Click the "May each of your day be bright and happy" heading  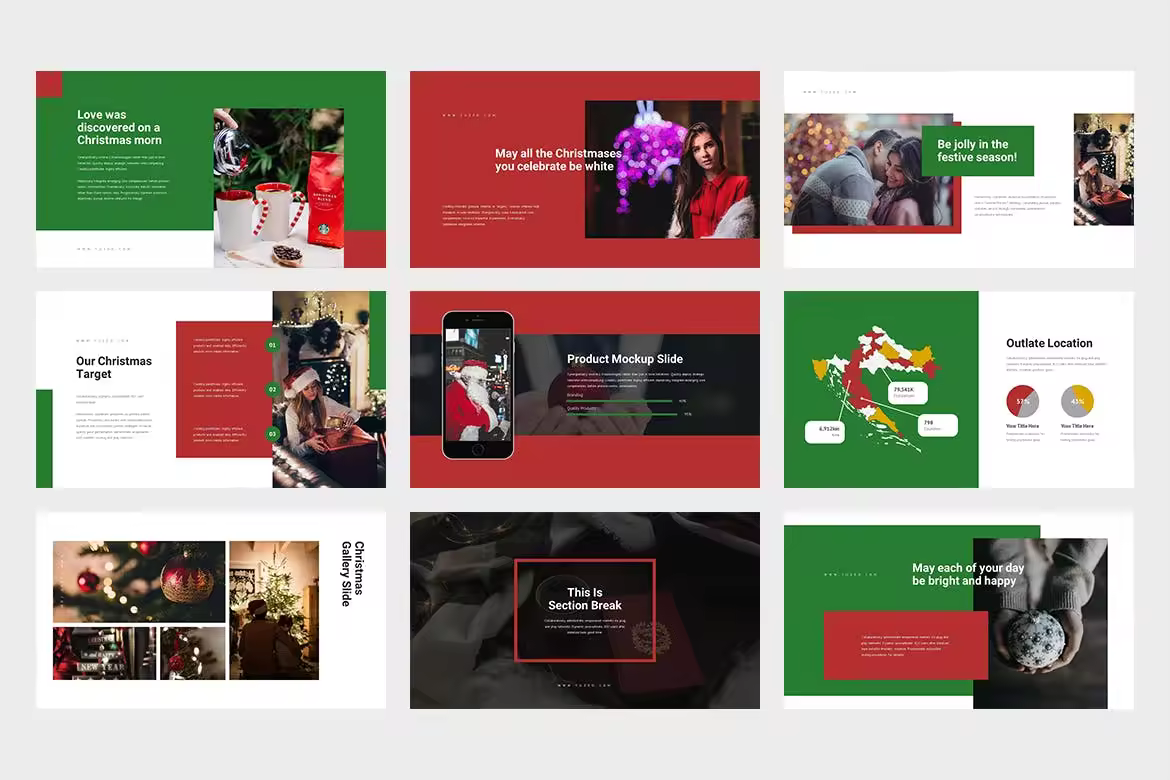coord(968,574)
